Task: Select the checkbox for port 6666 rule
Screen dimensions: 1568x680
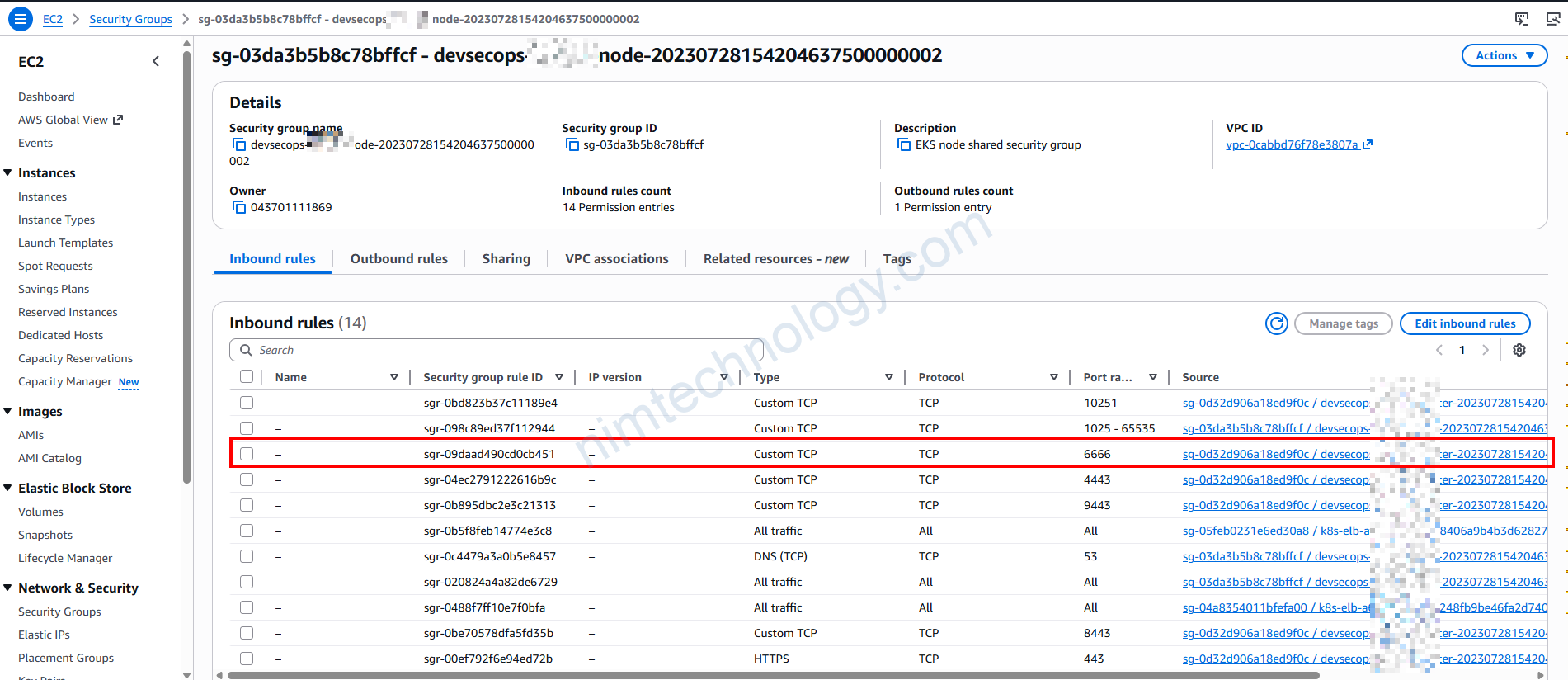Action: click(x=247, y=454)
